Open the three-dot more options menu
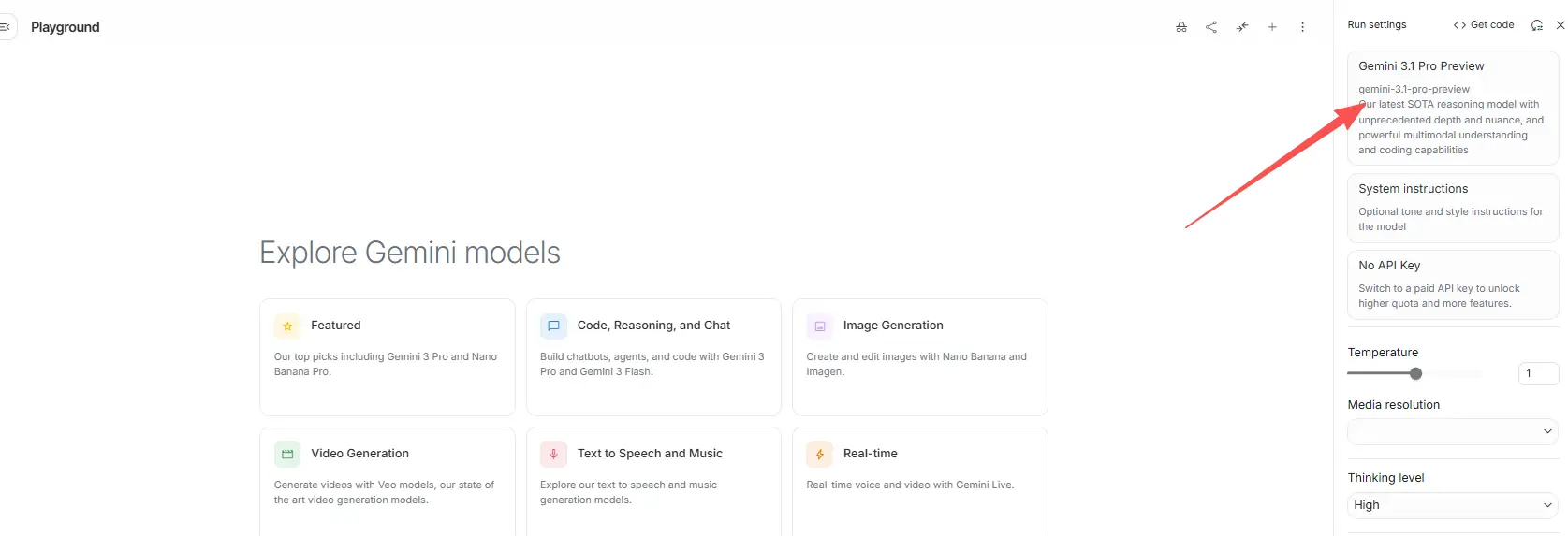The image size is (1568, 536). coord(1302,27)
